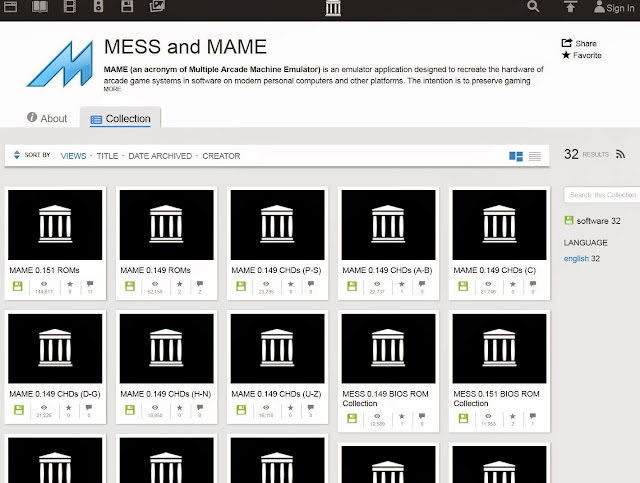Viewport: 640px width, 483px height.
Task: Switch to the About tab
Action: point(47,118)
